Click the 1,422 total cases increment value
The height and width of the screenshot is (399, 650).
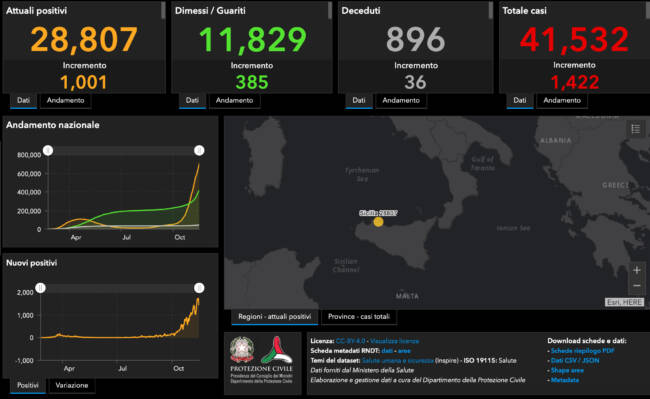(x=575, y=82)
